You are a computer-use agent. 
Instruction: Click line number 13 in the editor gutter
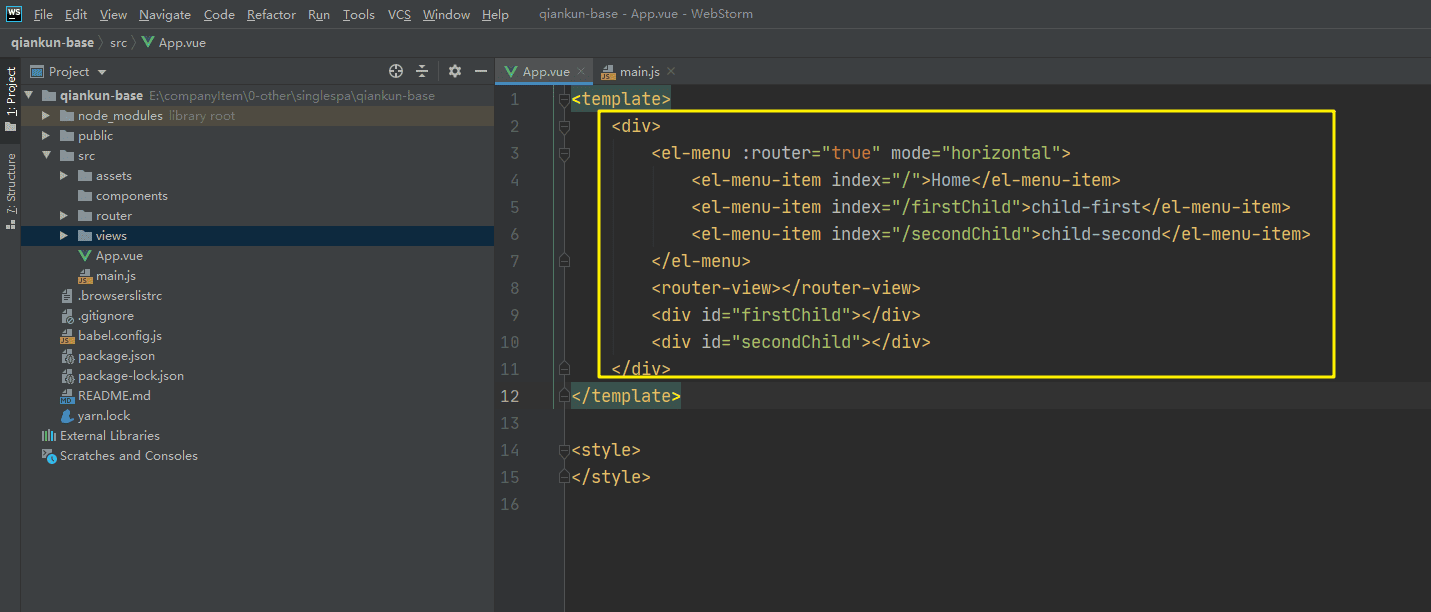510,423
